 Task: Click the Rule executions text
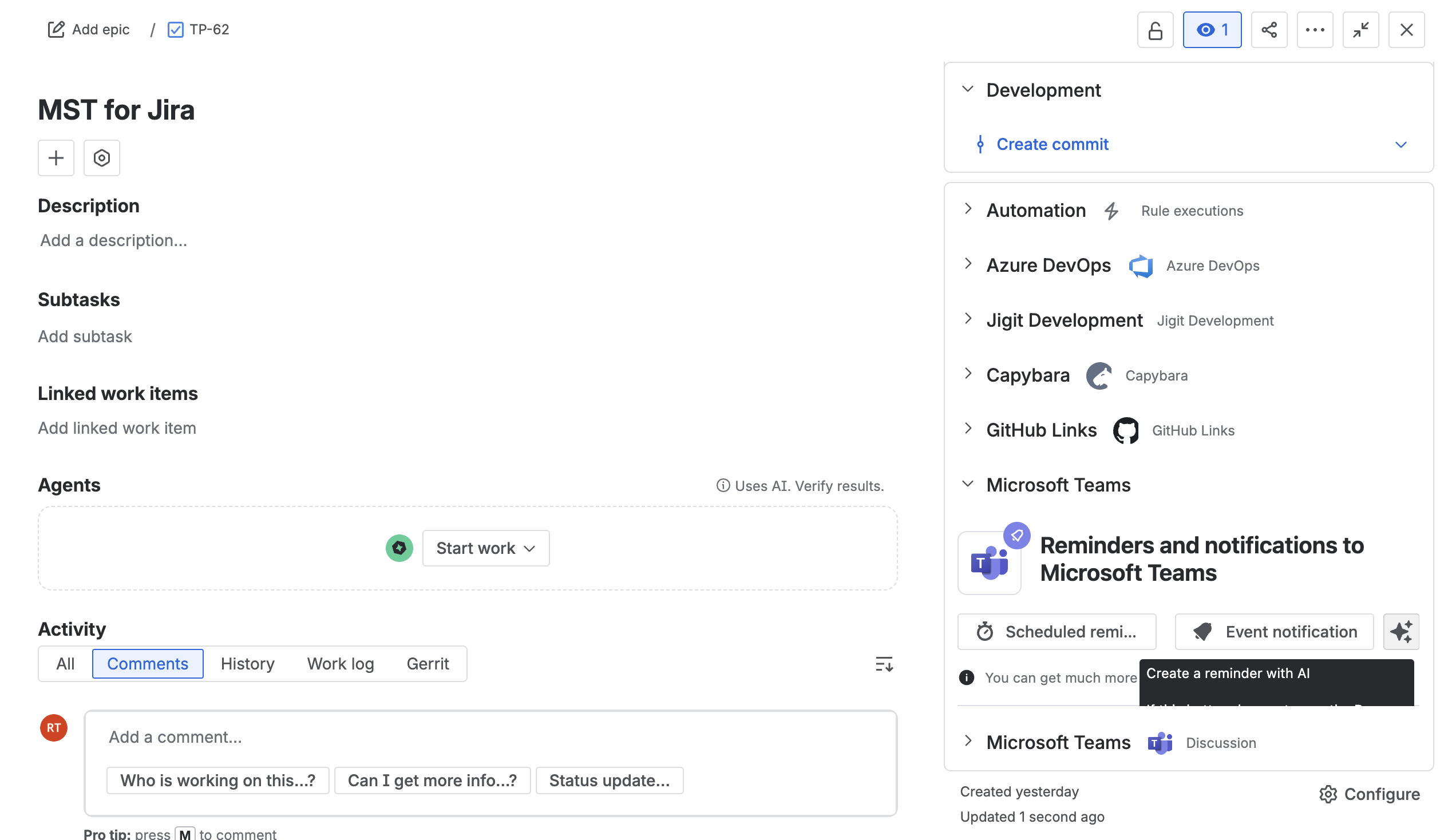coord(1191,211)
